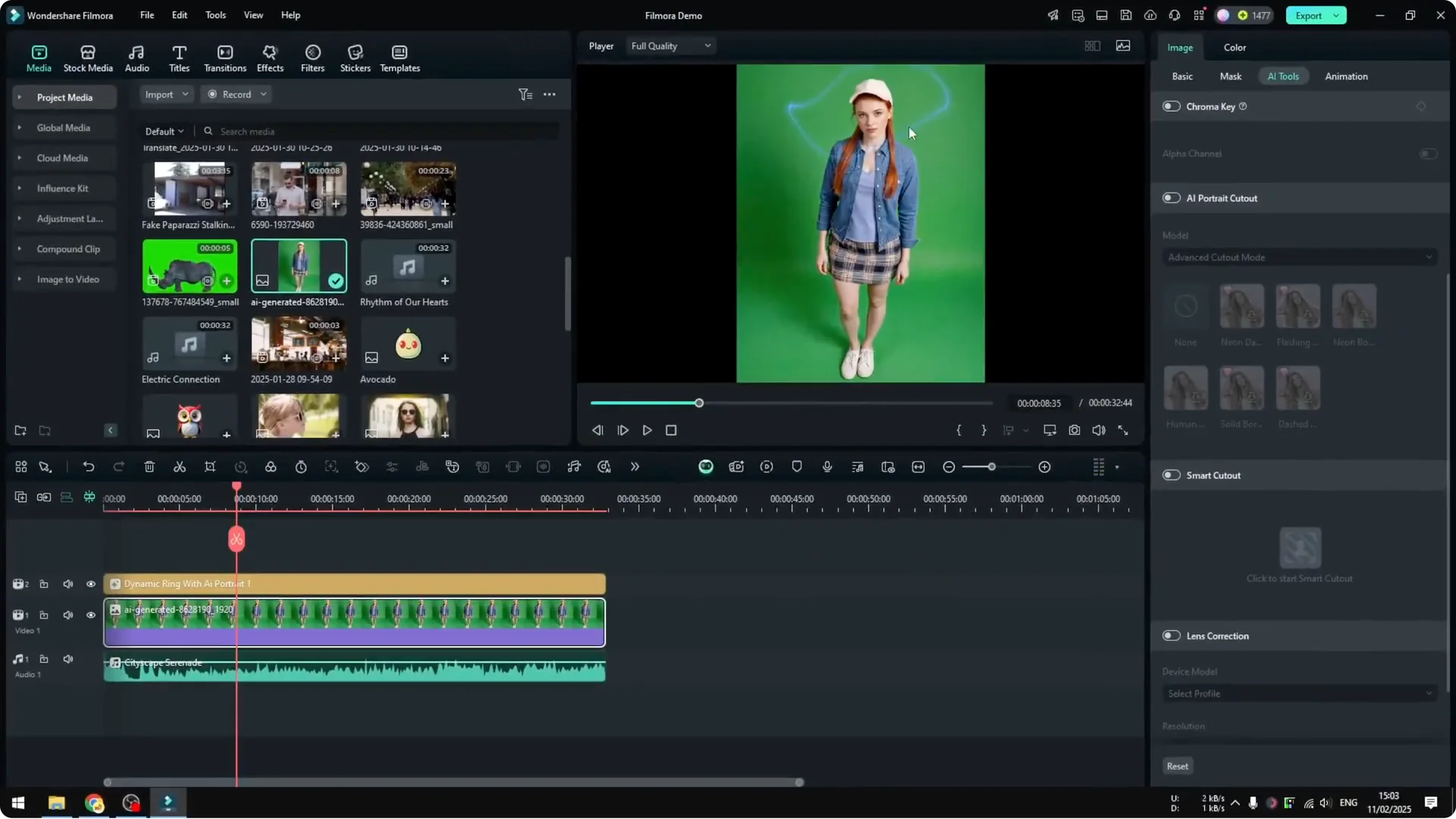Image resolution: width=1456 pixels, height=819 pixels.
Task: Hide the Video 1 track
Action: tap(90, 615)
